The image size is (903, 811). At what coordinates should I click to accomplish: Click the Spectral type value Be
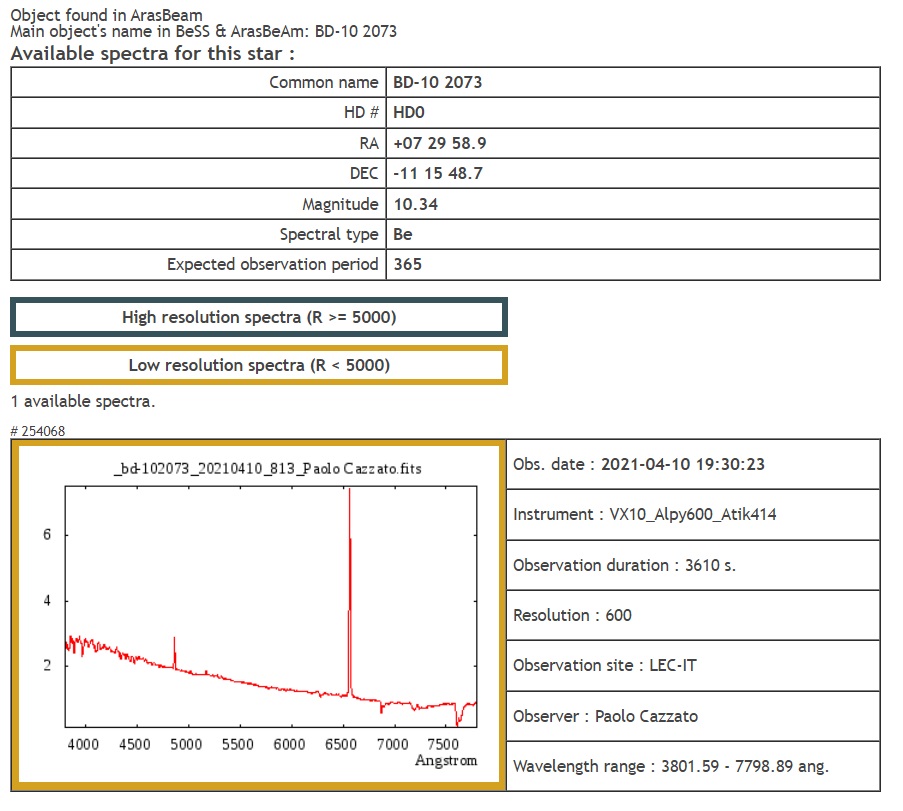(403, 234)
